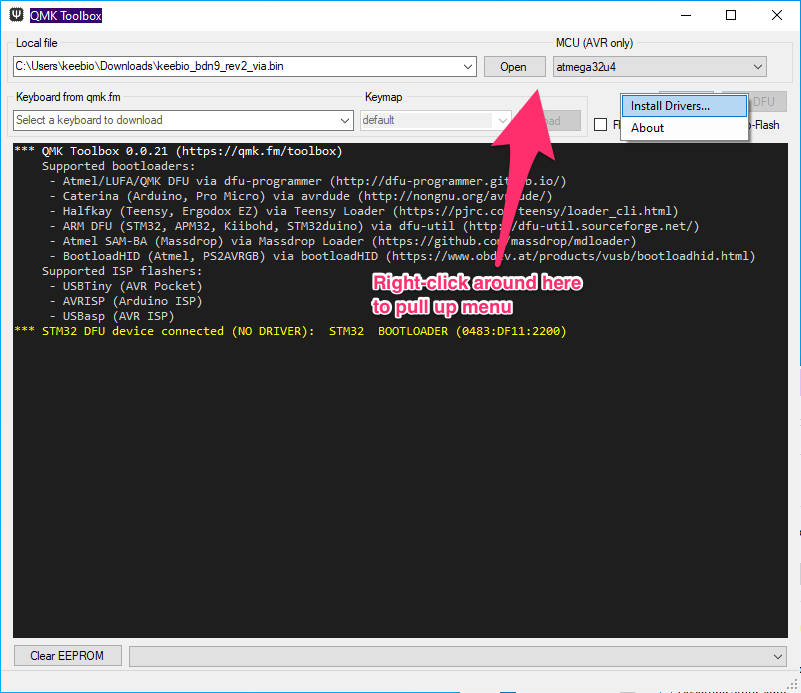
Task: Expand the dropdown beside Clear EEPROM
Action: pyautogui.click(x=779, y=656)
